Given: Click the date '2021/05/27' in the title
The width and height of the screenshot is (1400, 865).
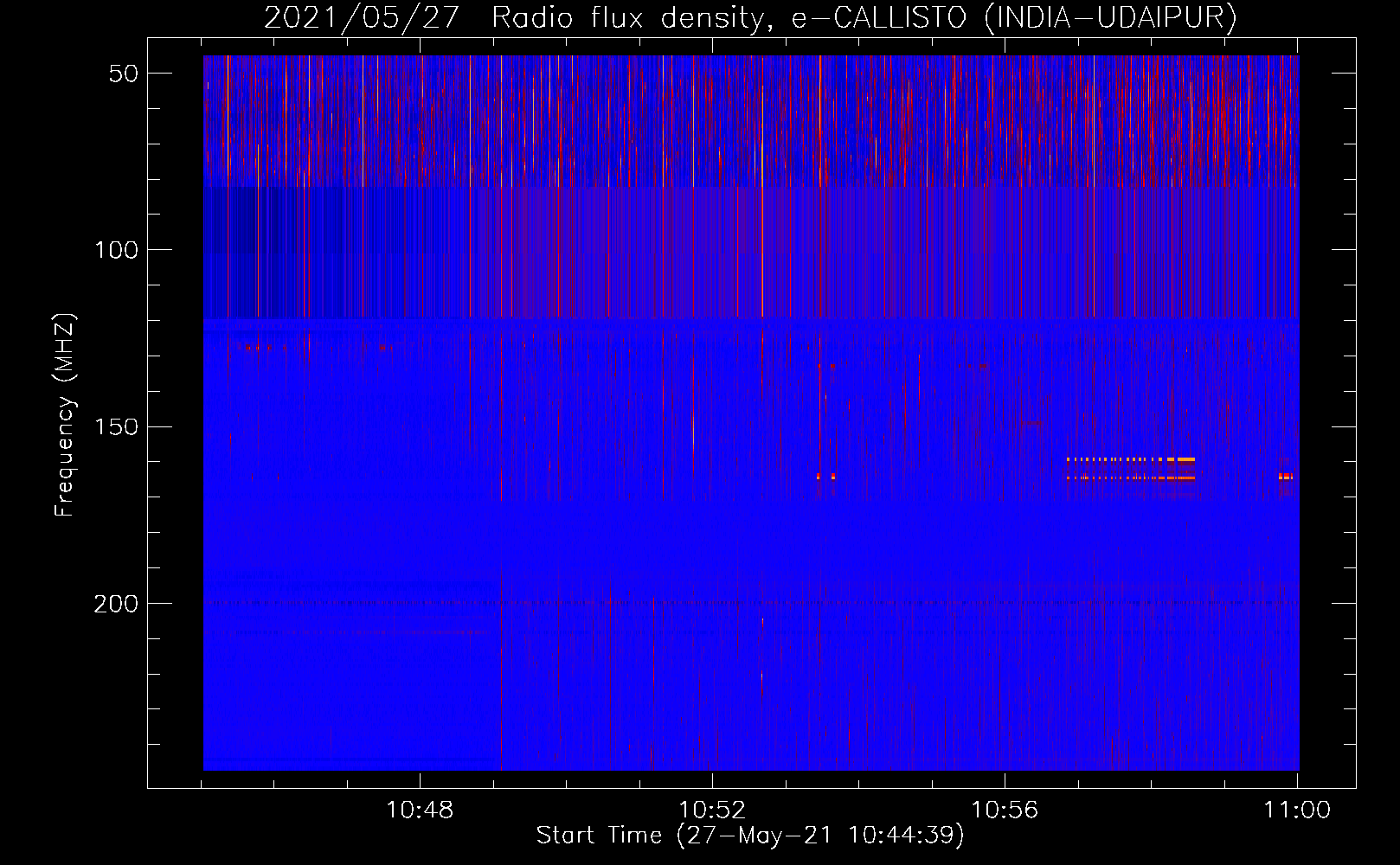Looking at the screenshot, I should tap(361, 17).
